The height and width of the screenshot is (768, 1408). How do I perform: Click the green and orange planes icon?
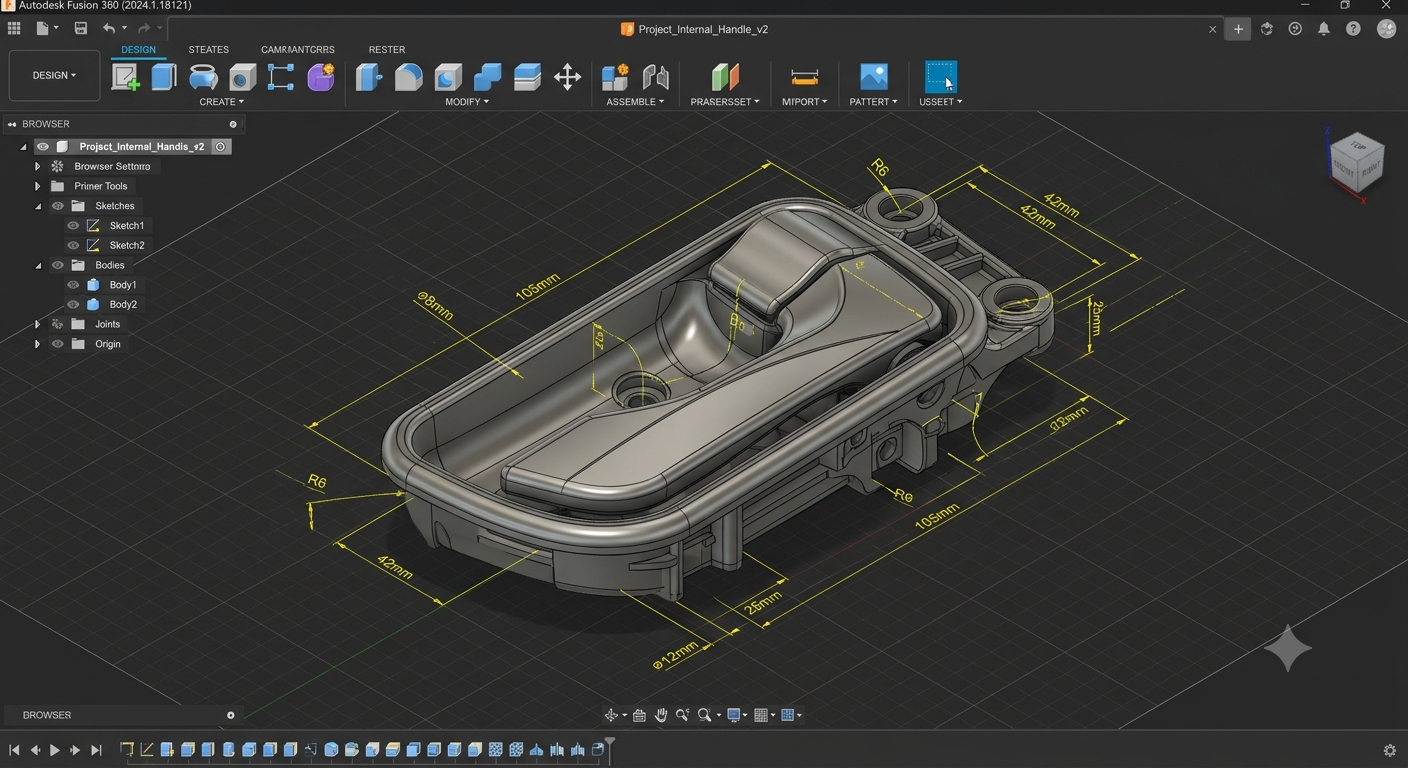point(725,77)
